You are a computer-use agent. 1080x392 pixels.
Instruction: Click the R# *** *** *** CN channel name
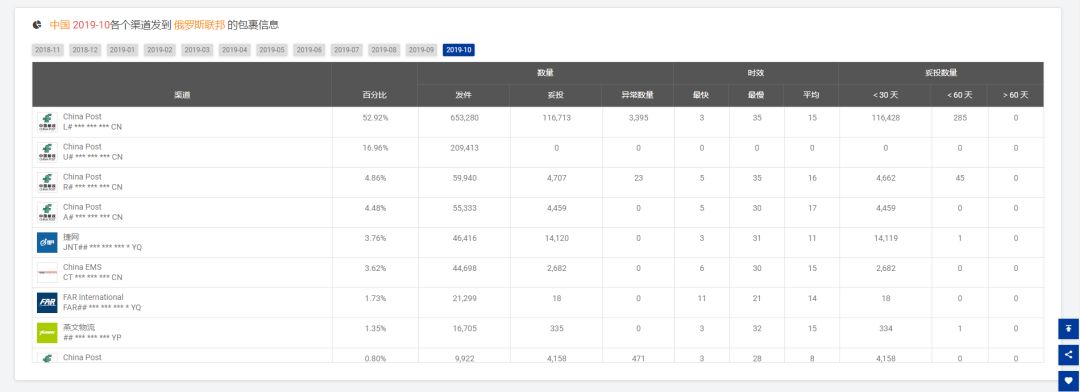(x=93, y=187)
